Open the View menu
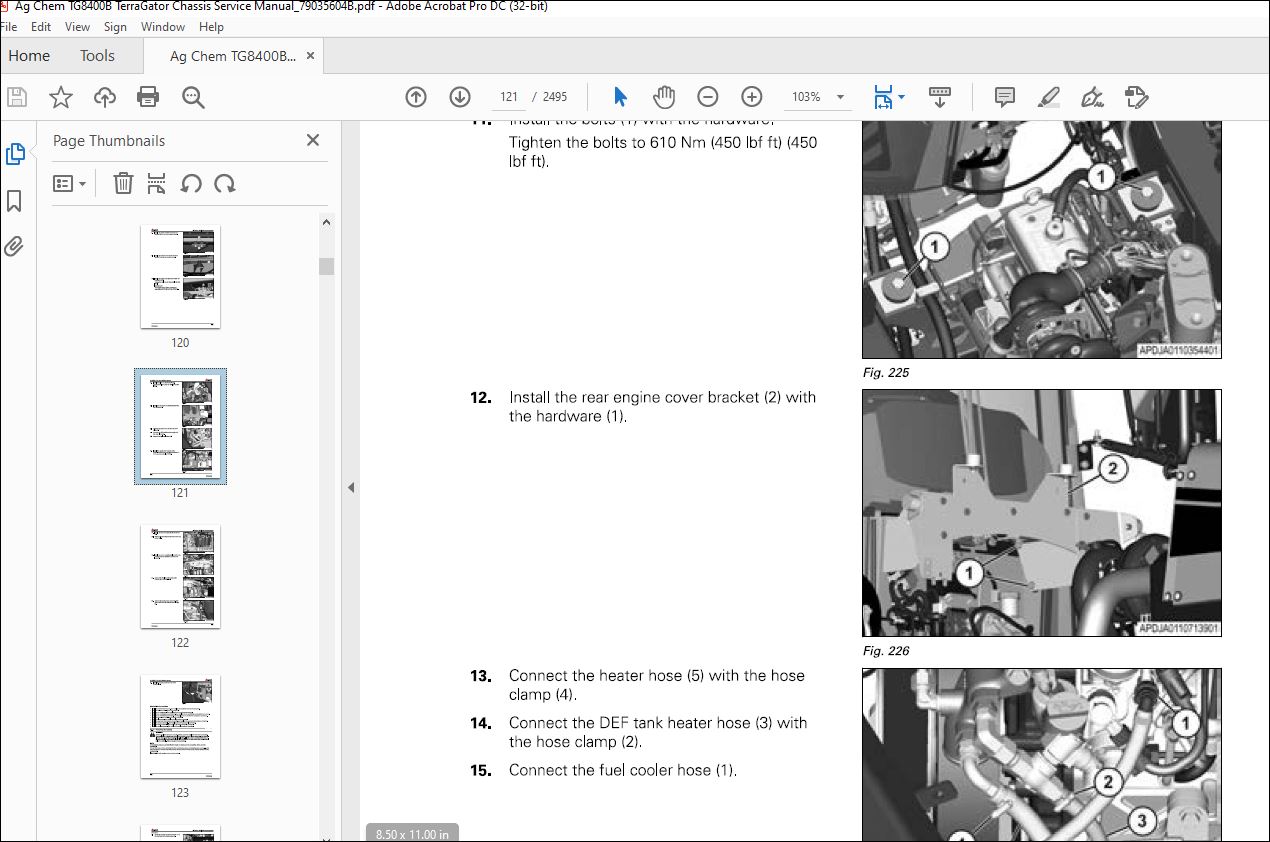 click(77, 27)
